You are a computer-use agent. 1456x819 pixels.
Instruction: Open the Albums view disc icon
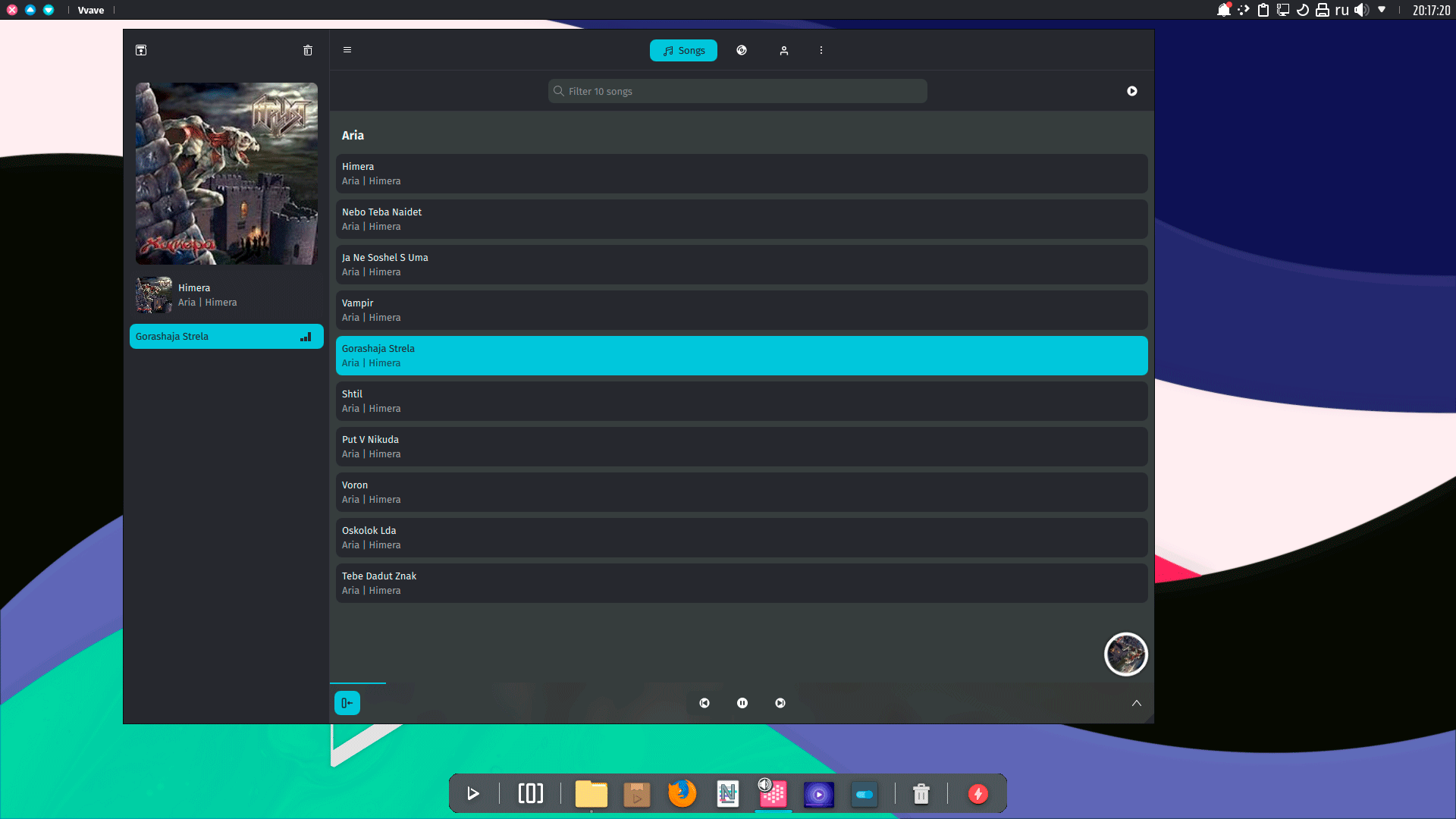[742, 50]
